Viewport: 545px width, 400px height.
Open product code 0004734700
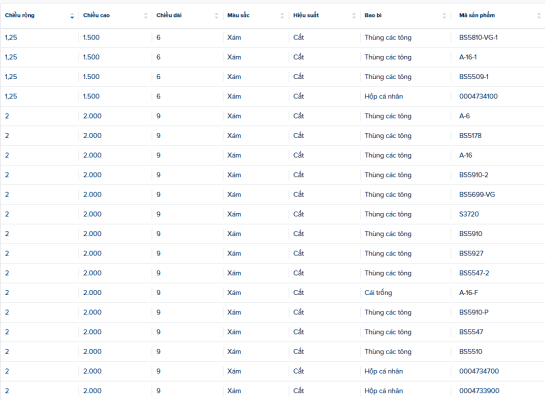479,371
